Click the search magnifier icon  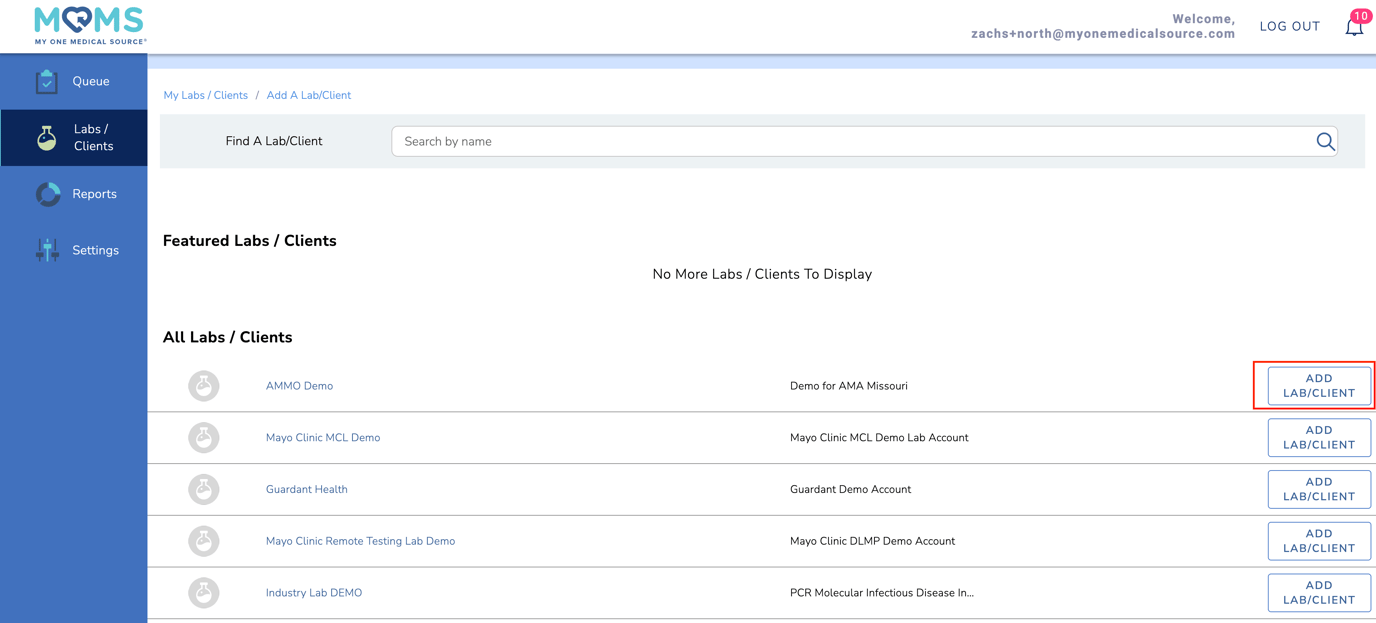pos(1325,142)
